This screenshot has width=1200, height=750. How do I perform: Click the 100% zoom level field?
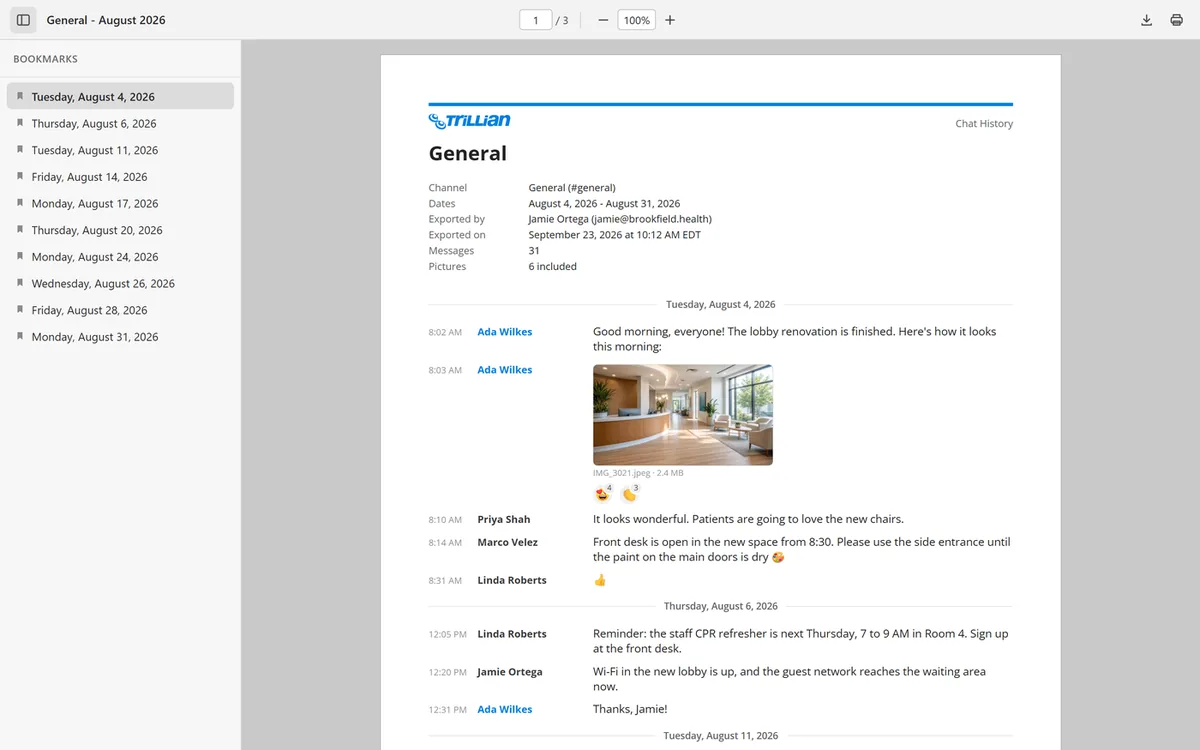(x=636, y=20)
